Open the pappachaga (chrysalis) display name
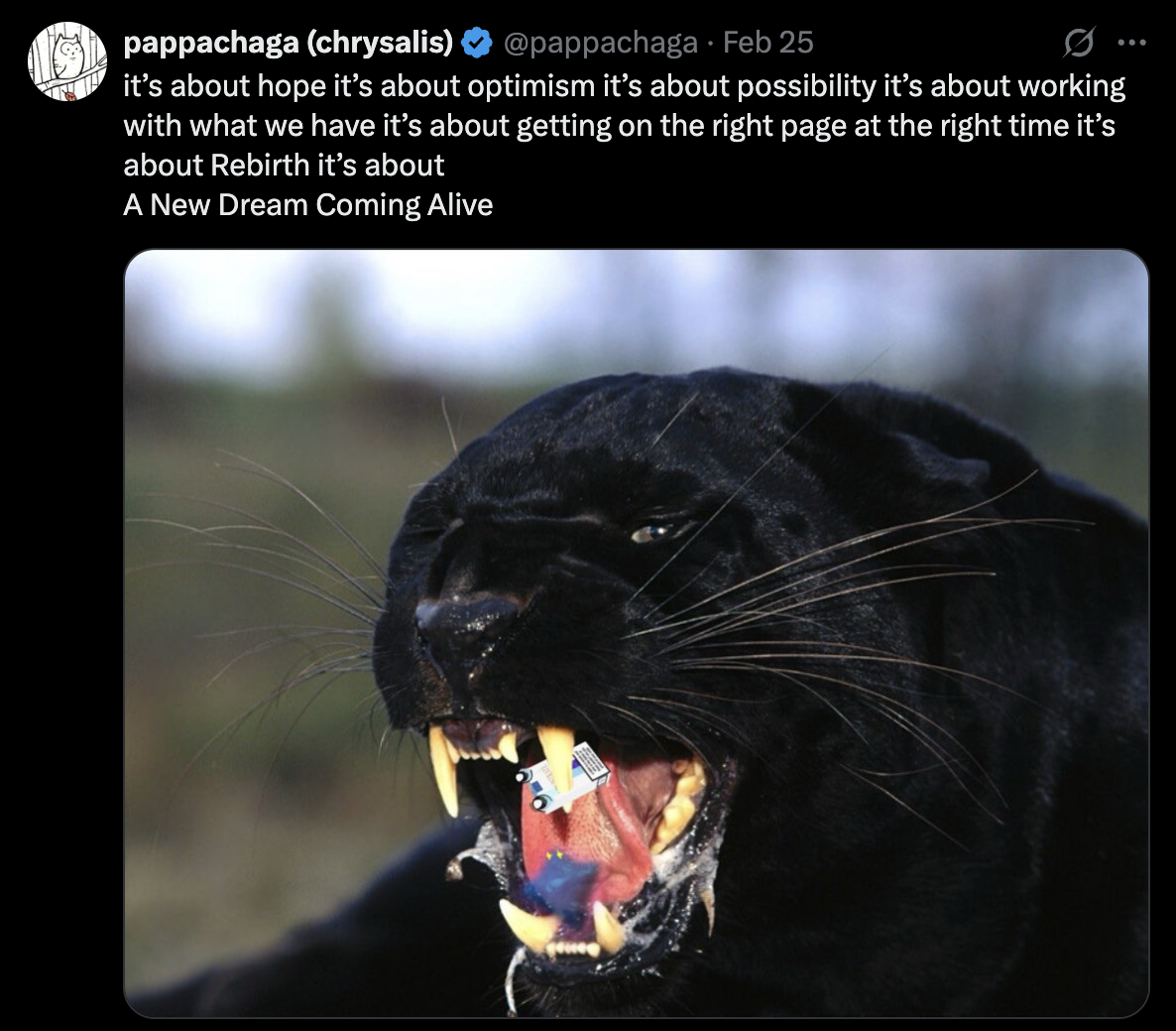 tap(288, 43)
